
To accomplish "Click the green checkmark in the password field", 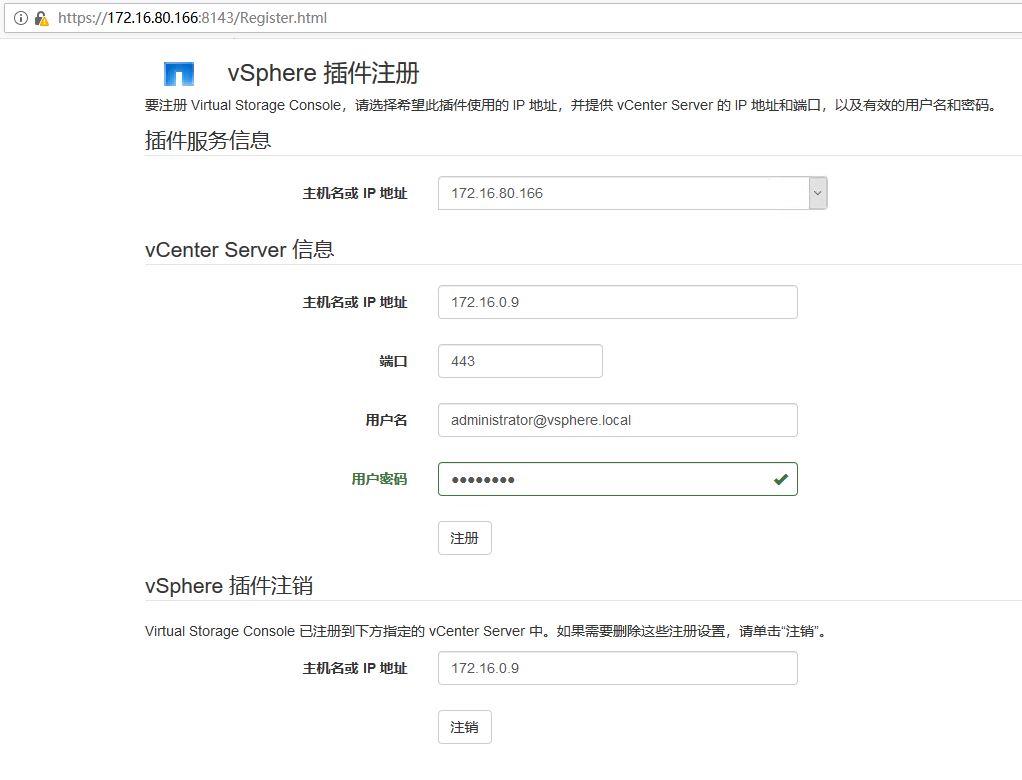I will click(x=780, y=480).
